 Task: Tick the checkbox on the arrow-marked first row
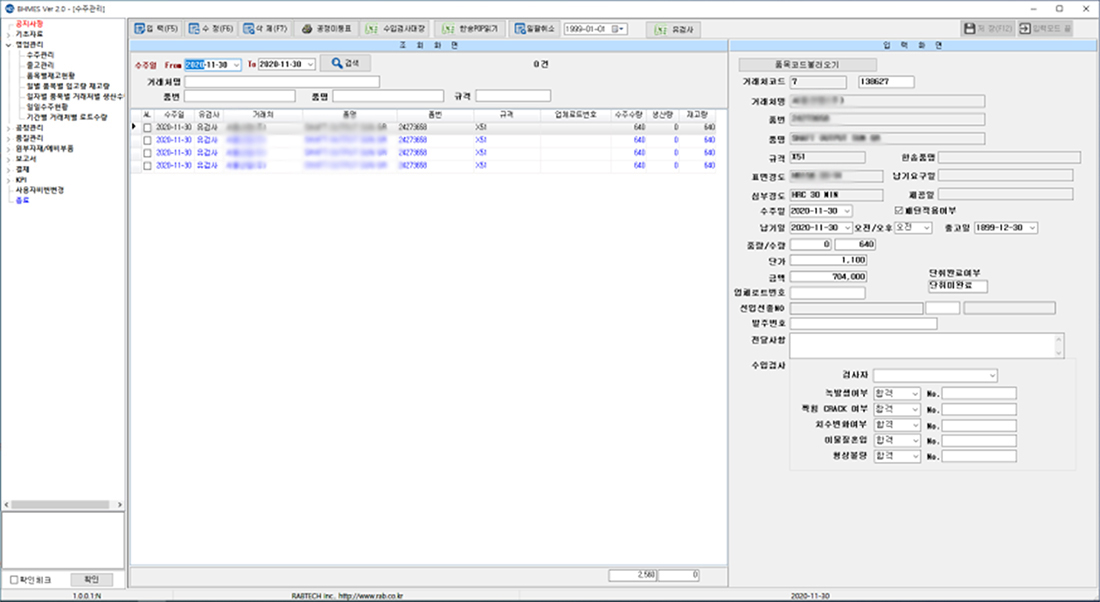click(x=147, y=128)
